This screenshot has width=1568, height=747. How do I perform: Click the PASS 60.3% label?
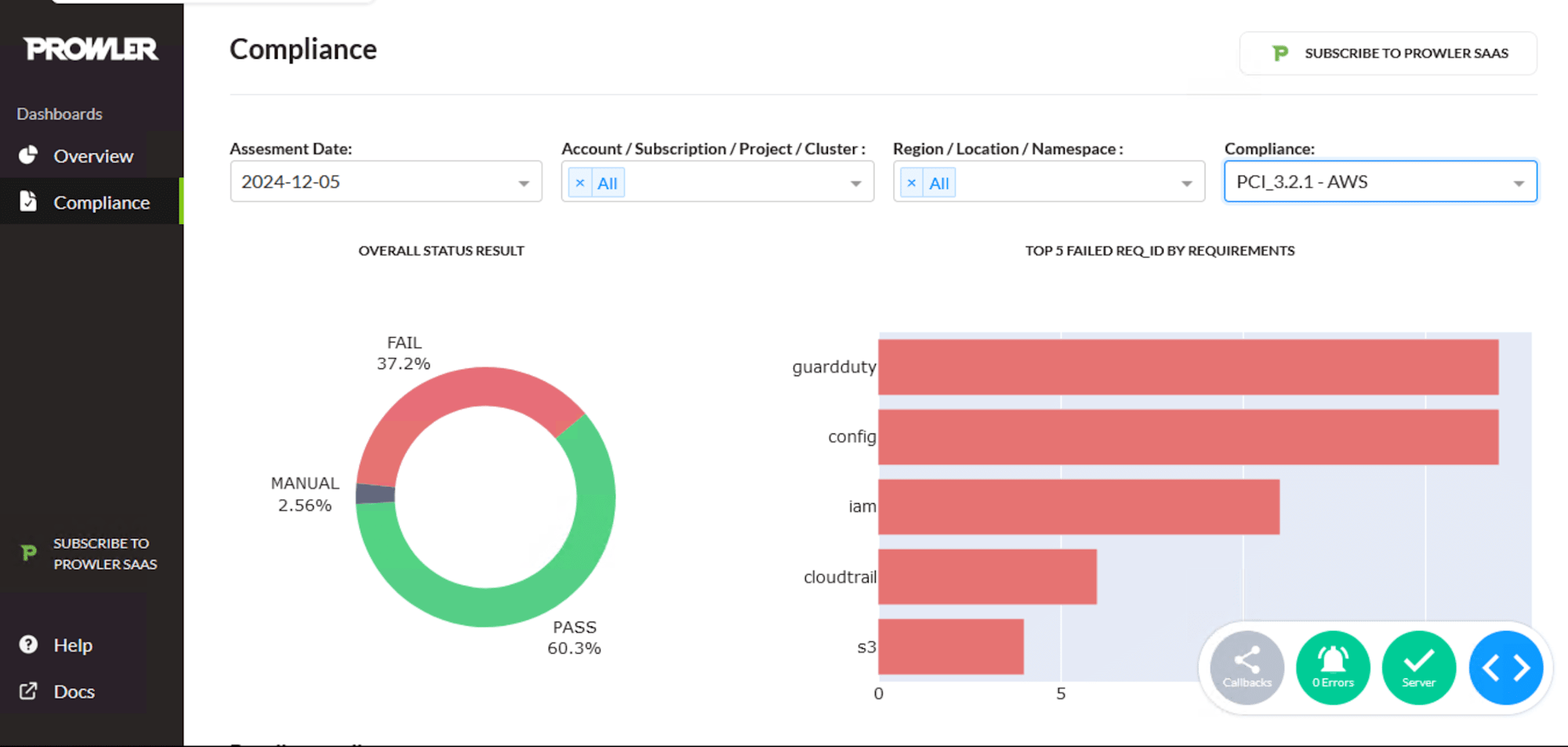[575, 638]
